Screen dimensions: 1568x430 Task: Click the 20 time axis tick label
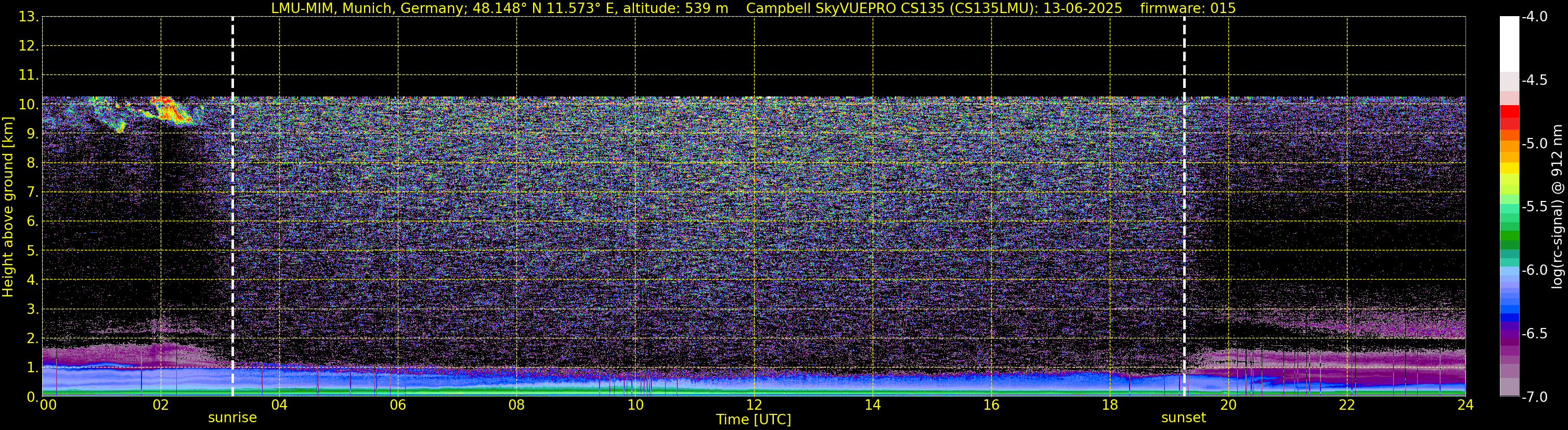[x=1228, y=405]
